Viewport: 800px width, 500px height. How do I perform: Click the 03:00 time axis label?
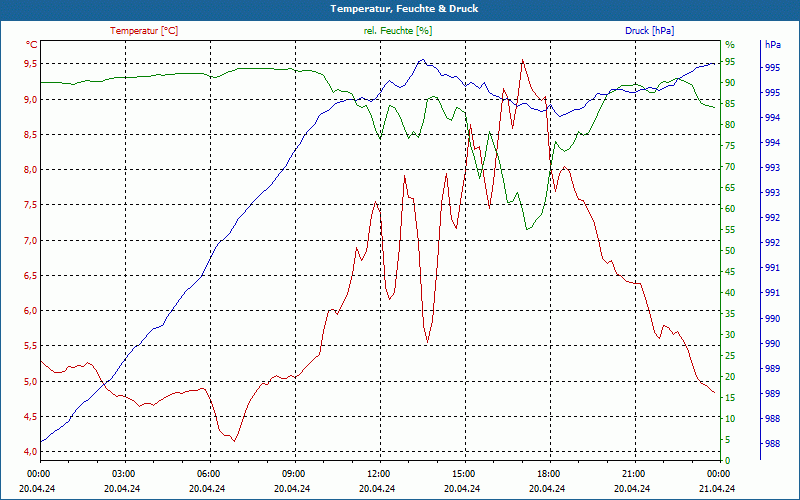pyautogui.click(x=123, y=473)
